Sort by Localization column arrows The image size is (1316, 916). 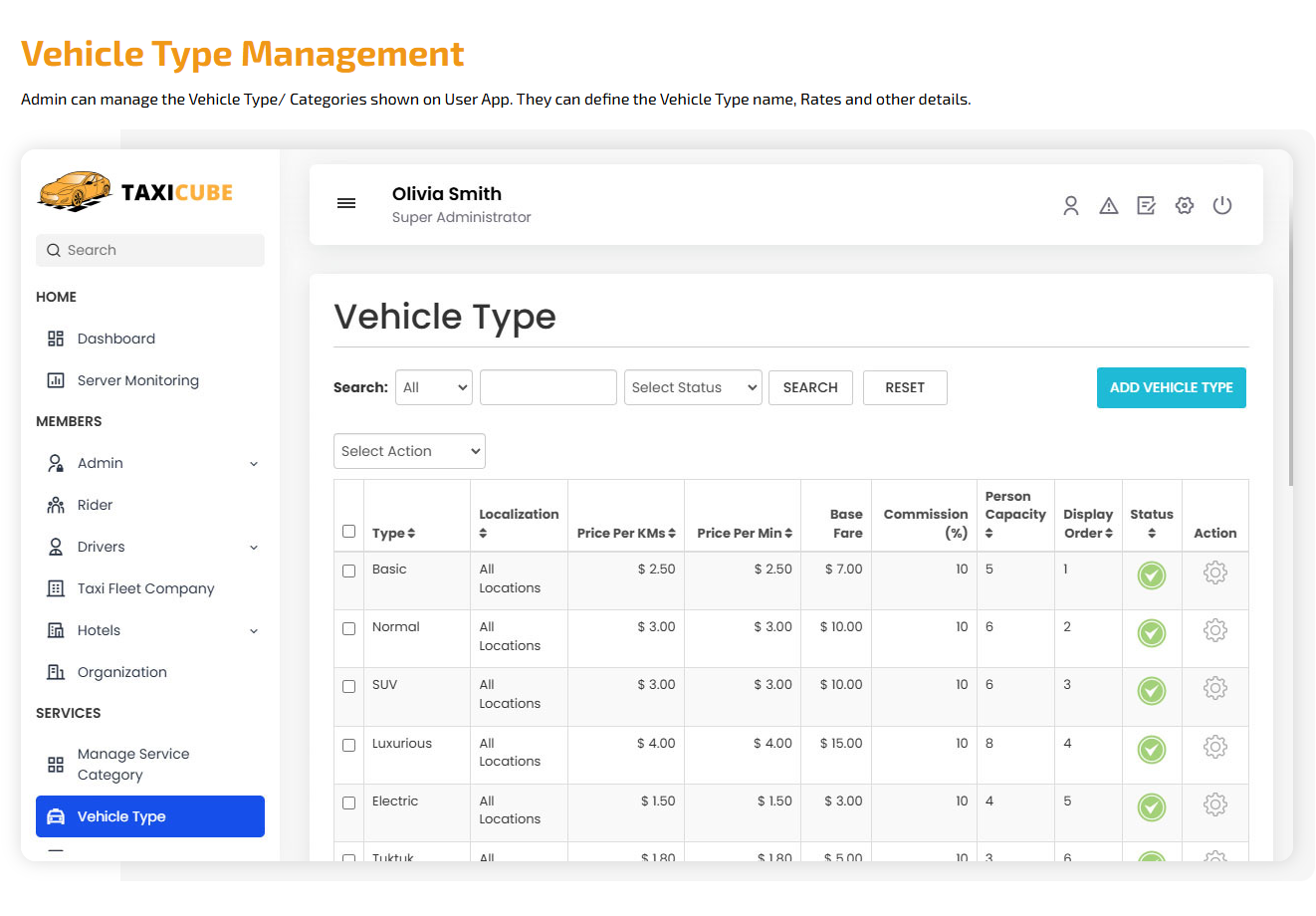[x=483, y=534]
